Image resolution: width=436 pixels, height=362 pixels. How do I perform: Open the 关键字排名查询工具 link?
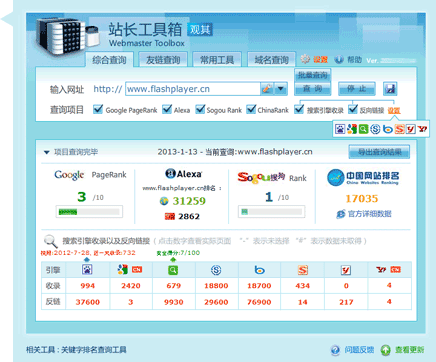tap(94, 350)
